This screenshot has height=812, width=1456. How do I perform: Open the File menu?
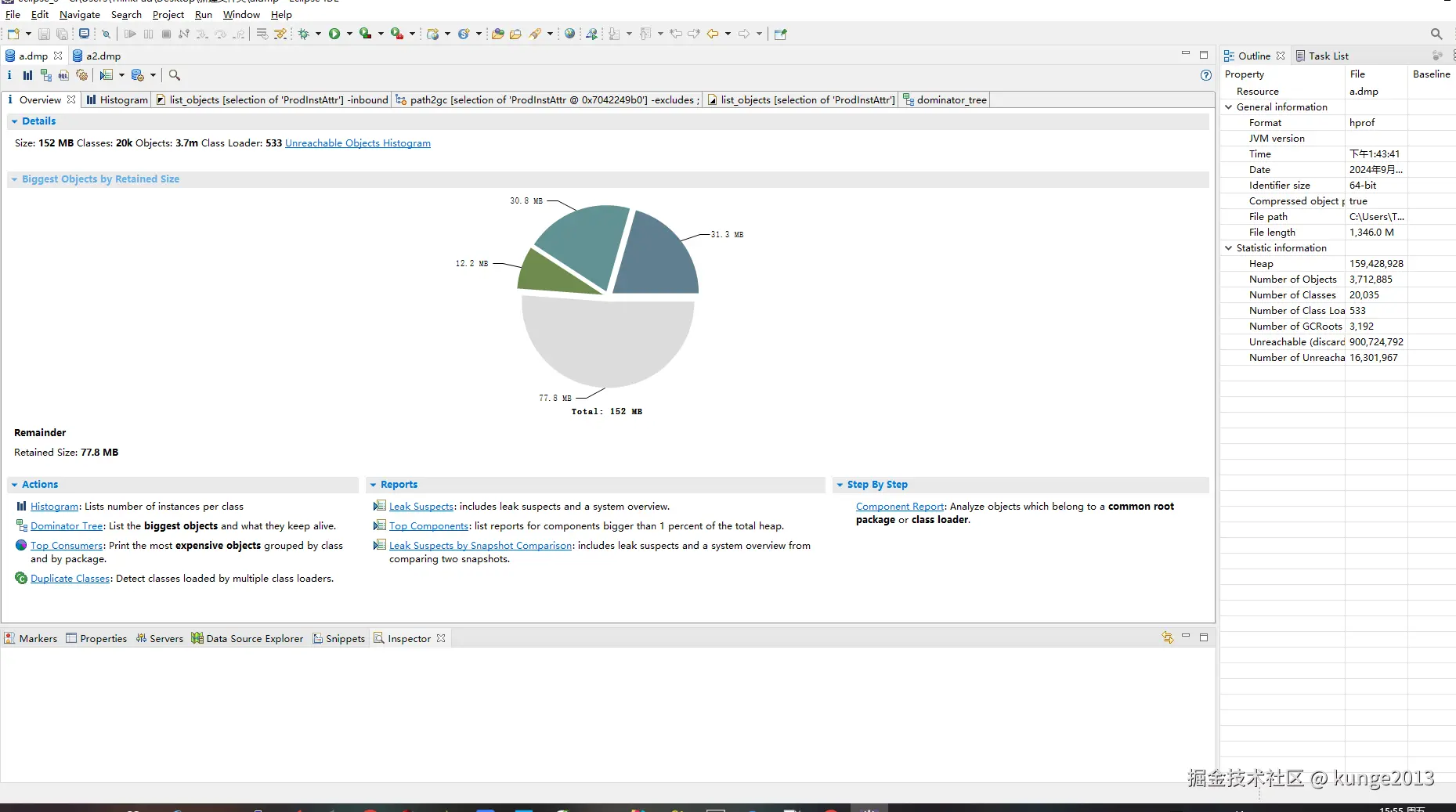[13, 14]
